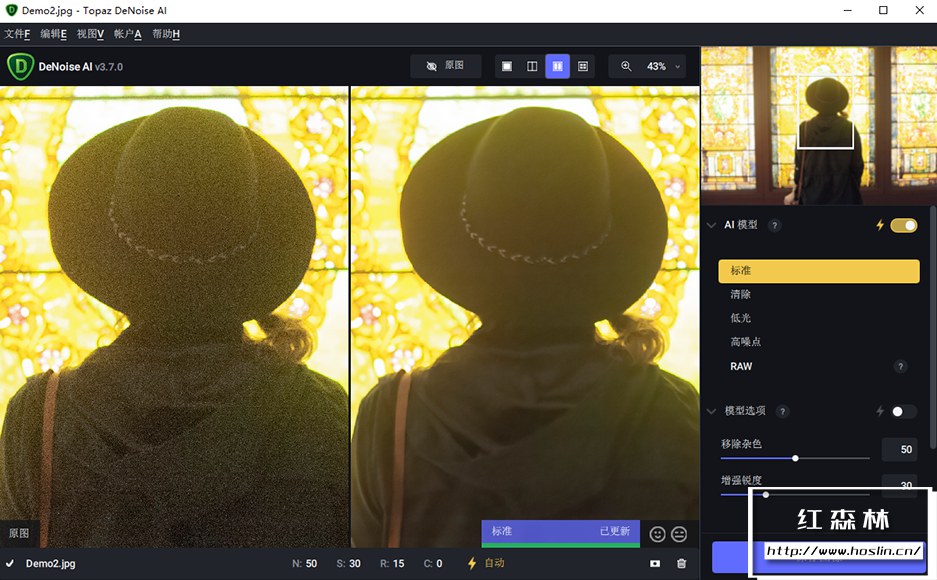Click lightning icon beside 模型选项 toggle

tap(880, 411)
